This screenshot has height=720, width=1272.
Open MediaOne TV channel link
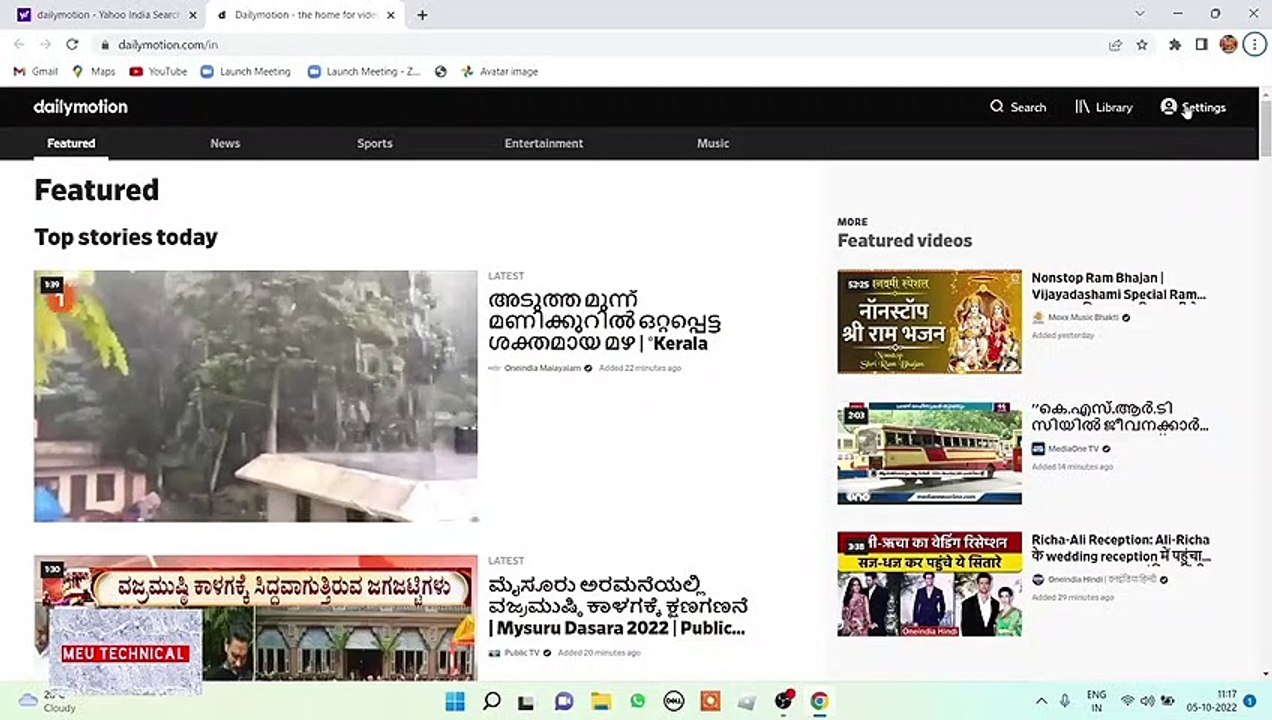(1071, 449)
